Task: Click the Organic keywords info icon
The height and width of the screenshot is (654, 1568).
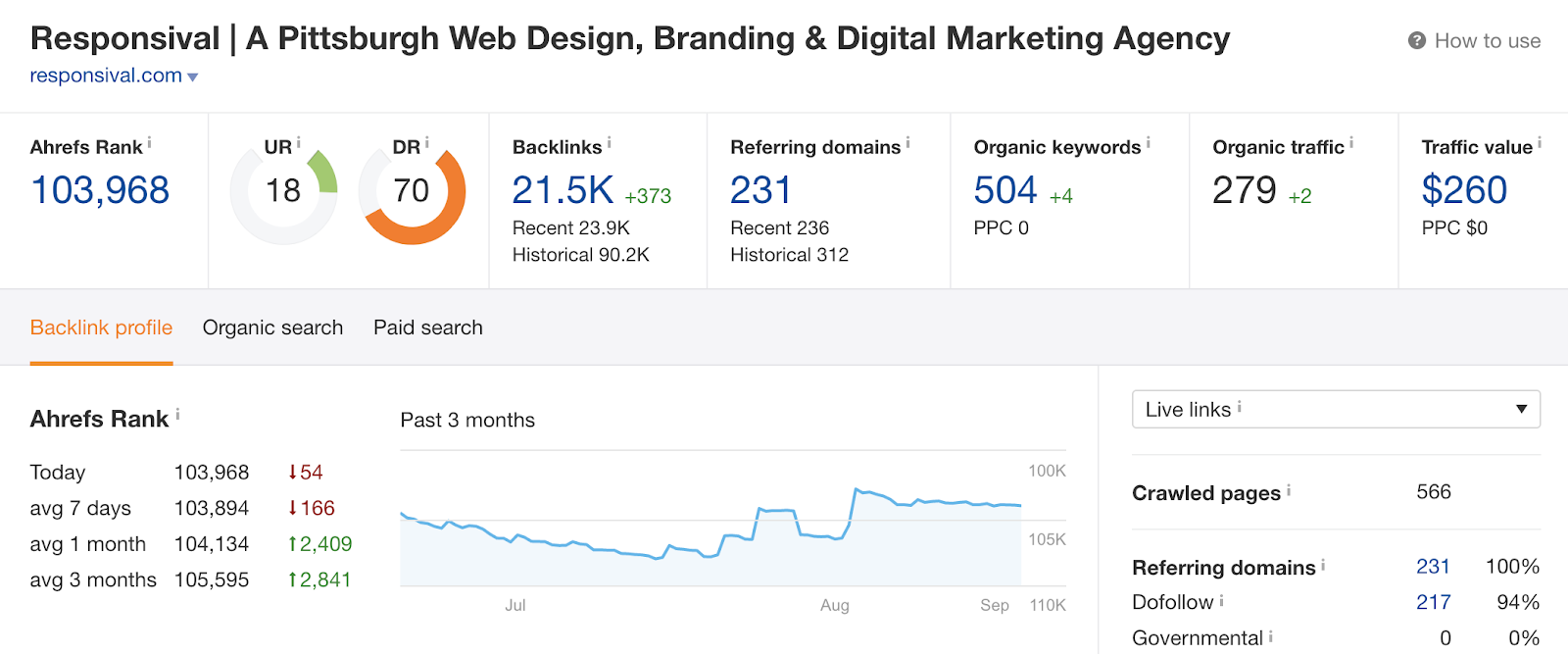Action: pyautogui.click(x=1149, y=141)
